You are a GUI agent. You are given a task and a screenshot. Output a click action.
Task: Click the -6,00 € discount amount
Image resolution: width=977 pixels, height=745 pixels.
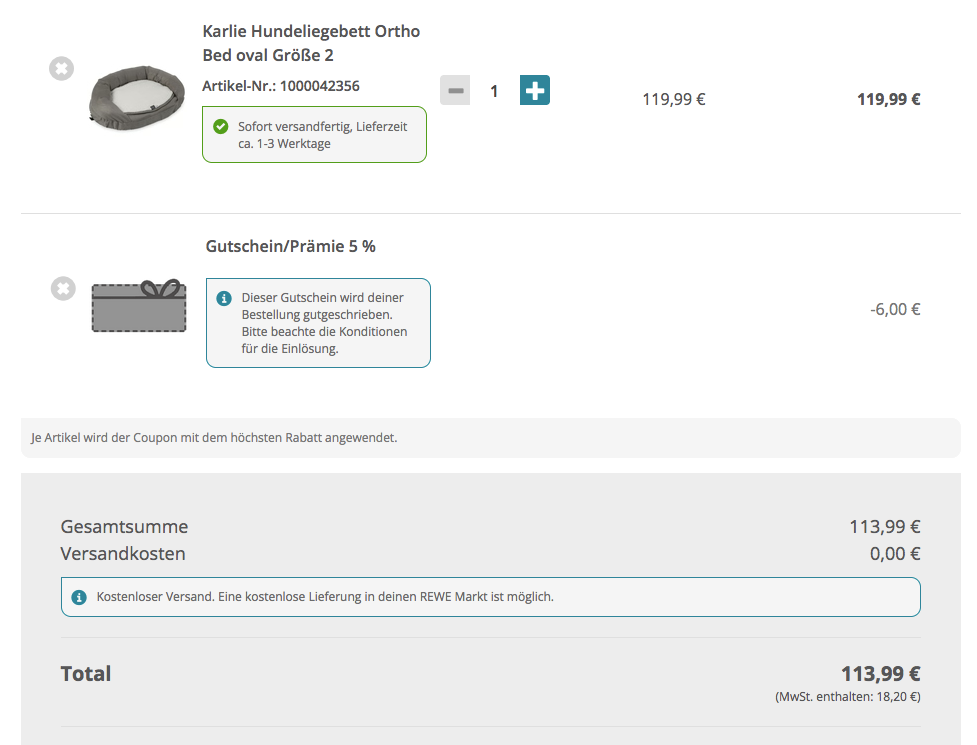(x=894, y=309)
